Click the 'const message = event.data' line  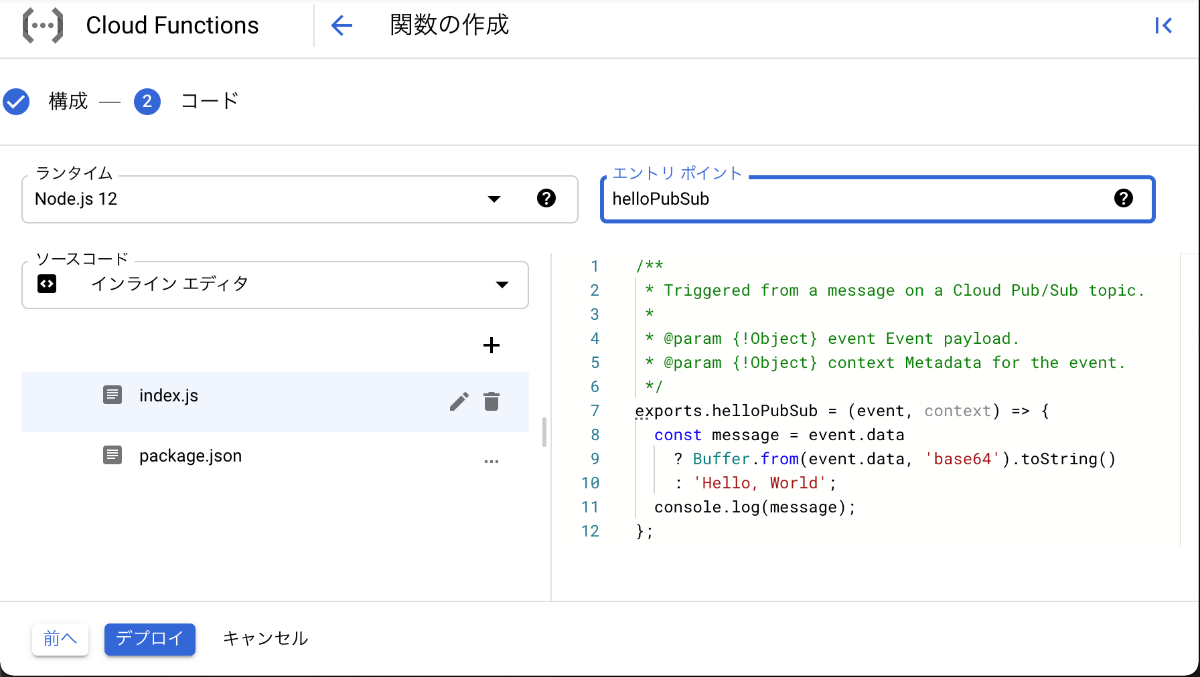[x=779, y=435]
